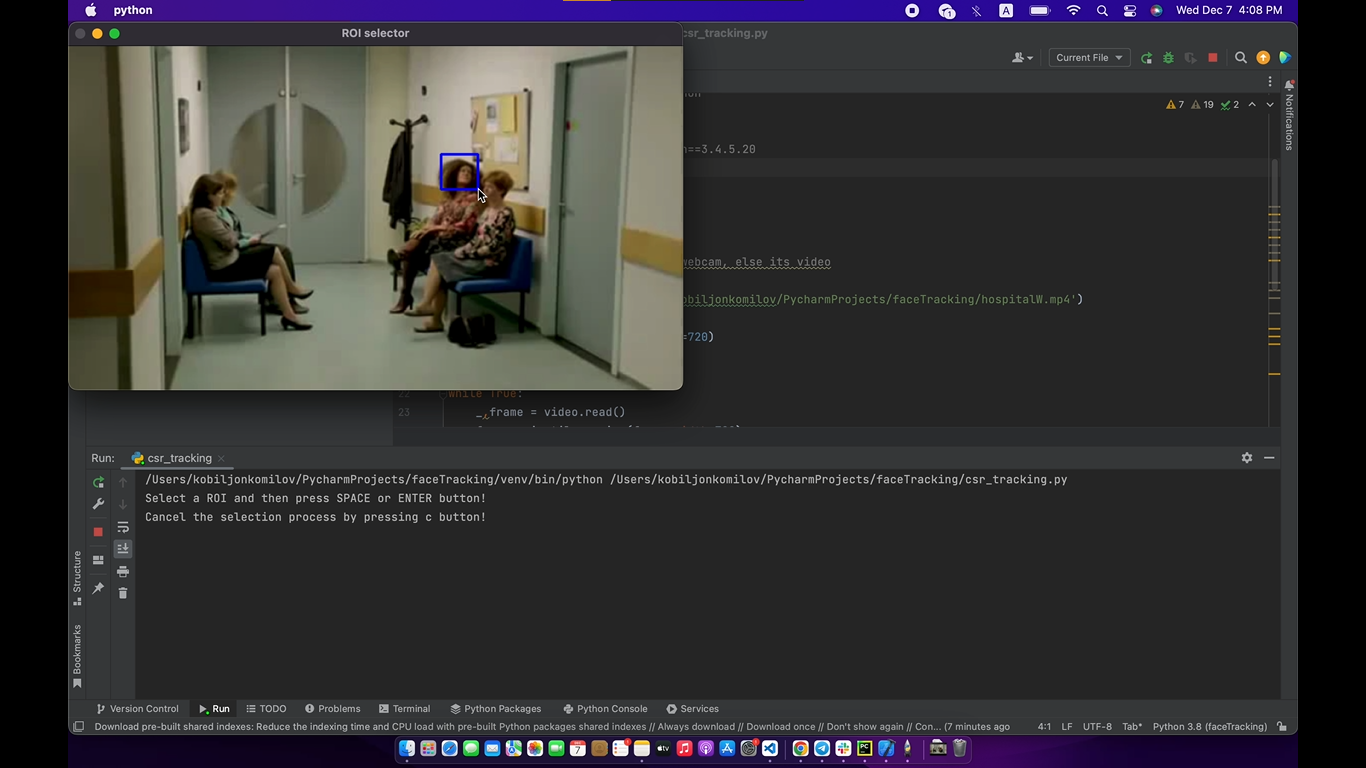Start debugging with the bug icon

click(1168, 57)
